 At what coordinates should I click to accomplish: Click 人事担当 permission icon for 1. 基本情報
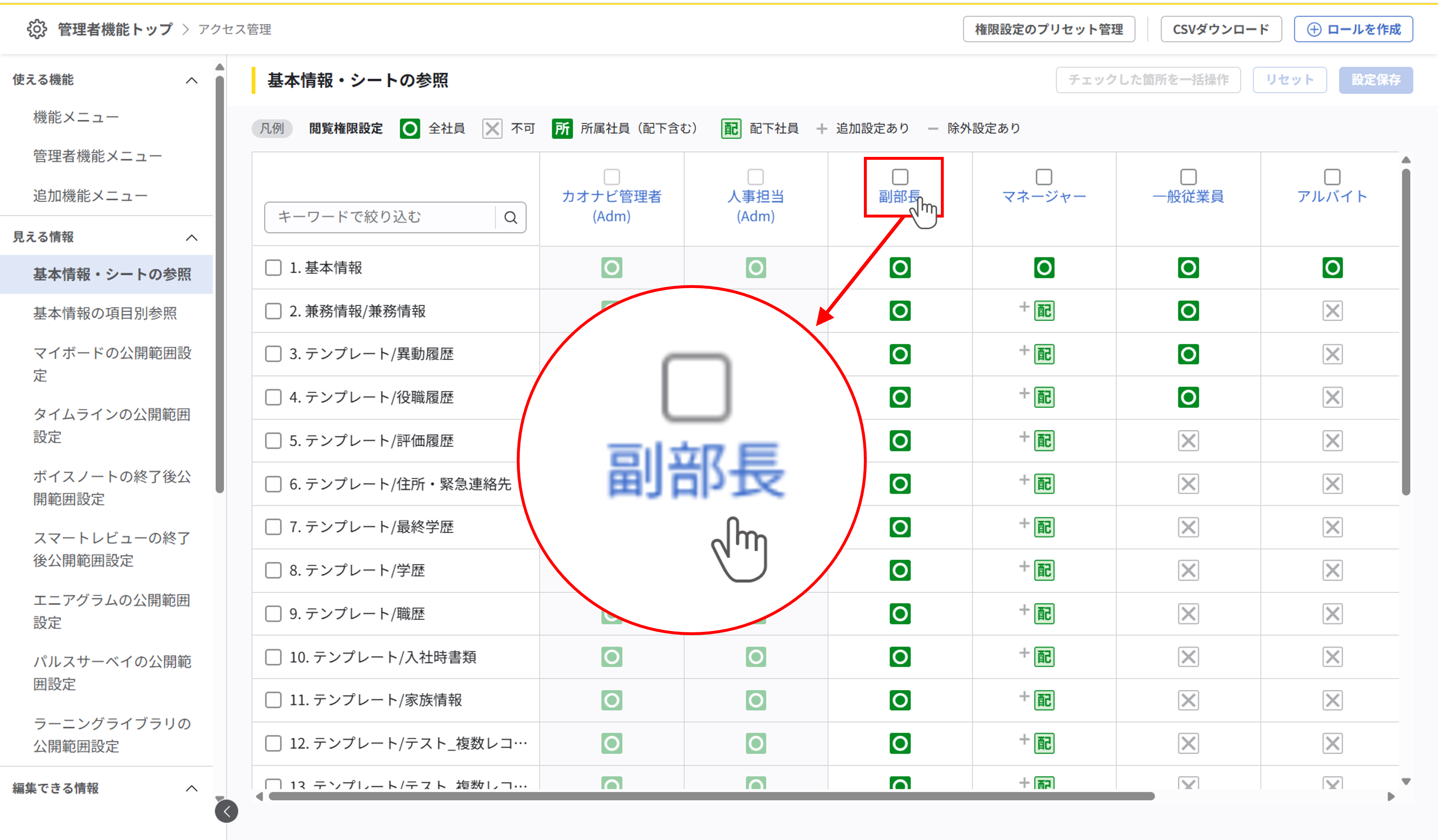[756, 268]
